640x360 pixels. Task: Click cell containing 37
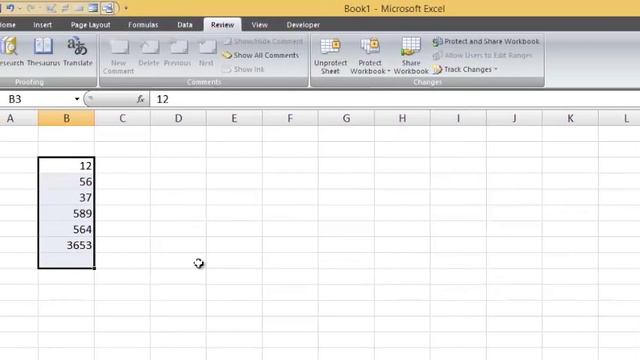[x=66, y=197]
